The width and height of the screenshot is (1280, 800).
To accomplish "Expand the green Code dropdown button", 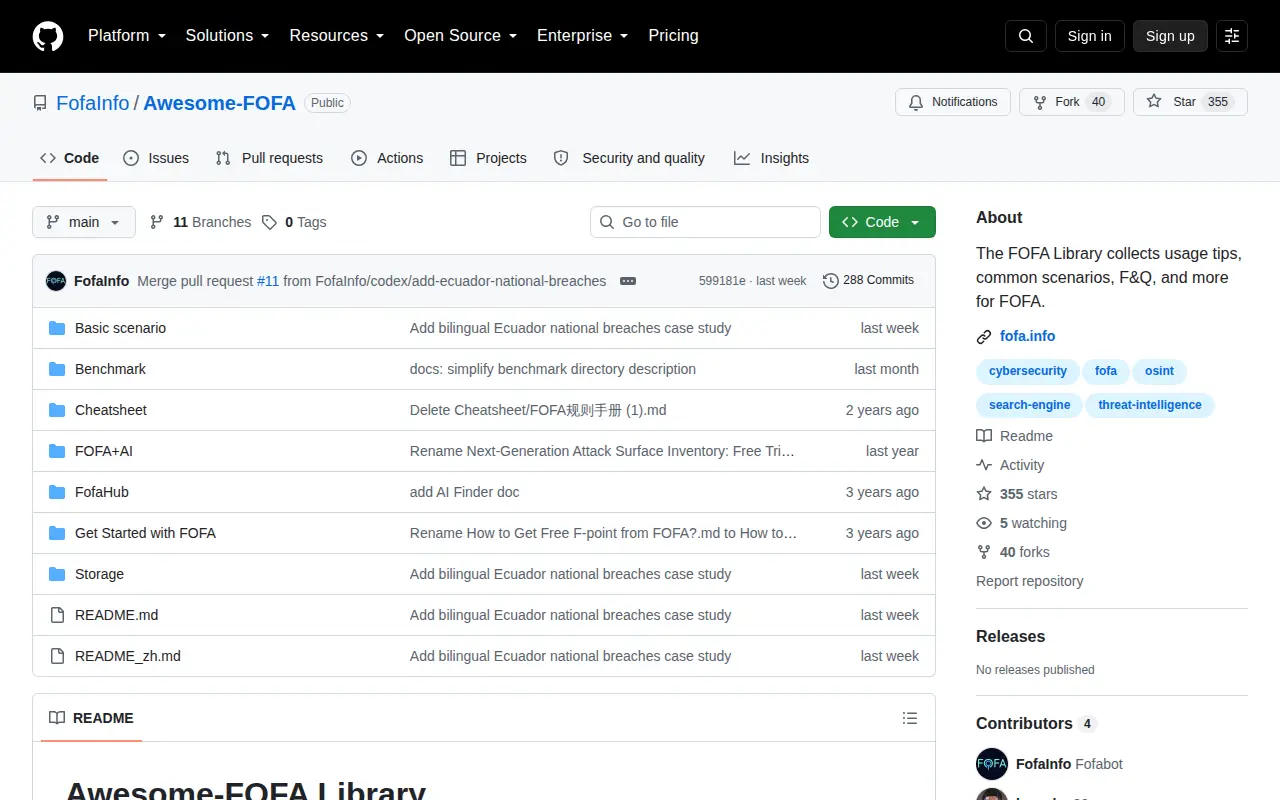I will tap(882, 222).
